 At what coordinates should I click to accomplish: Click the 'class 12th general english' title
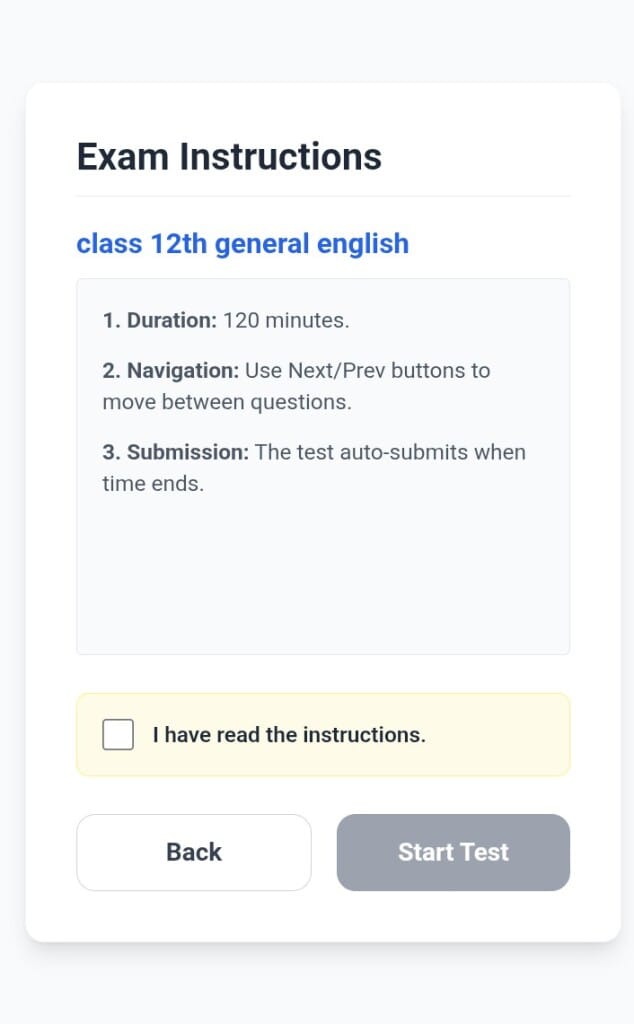point(242,243)
